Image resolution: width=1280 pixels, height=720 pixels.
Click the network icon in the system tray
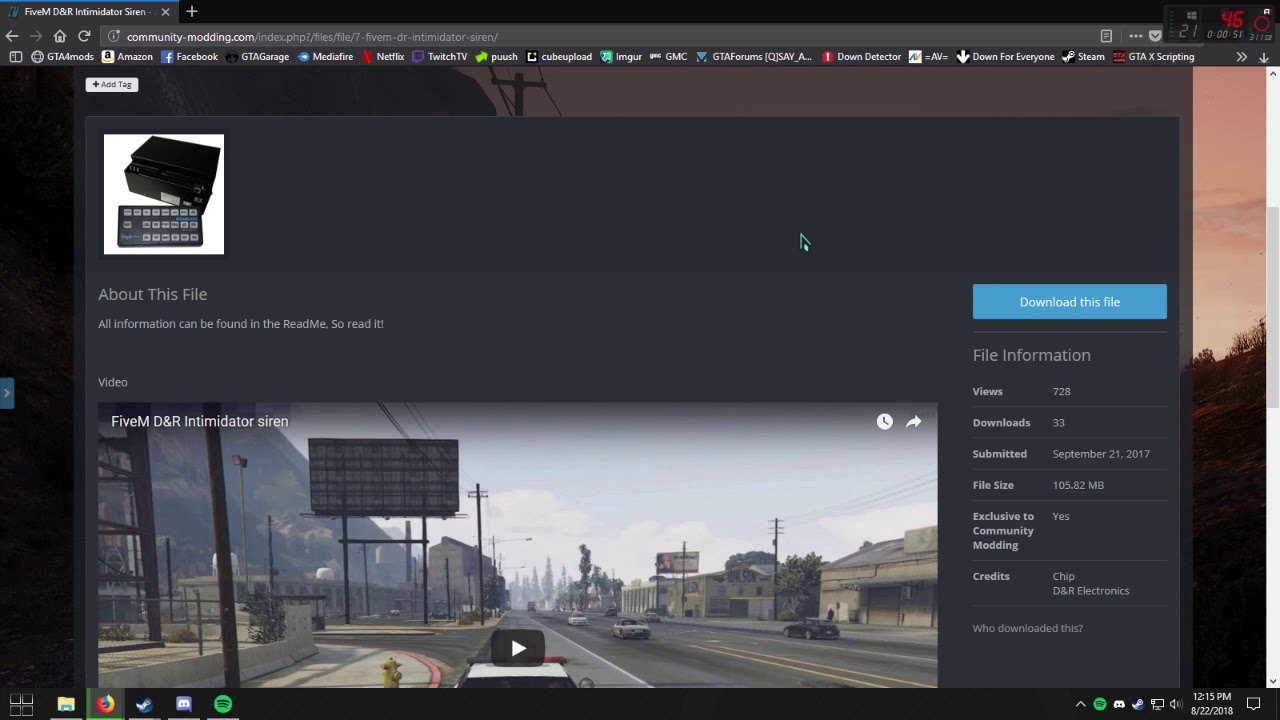click(x=1157, y=704)
